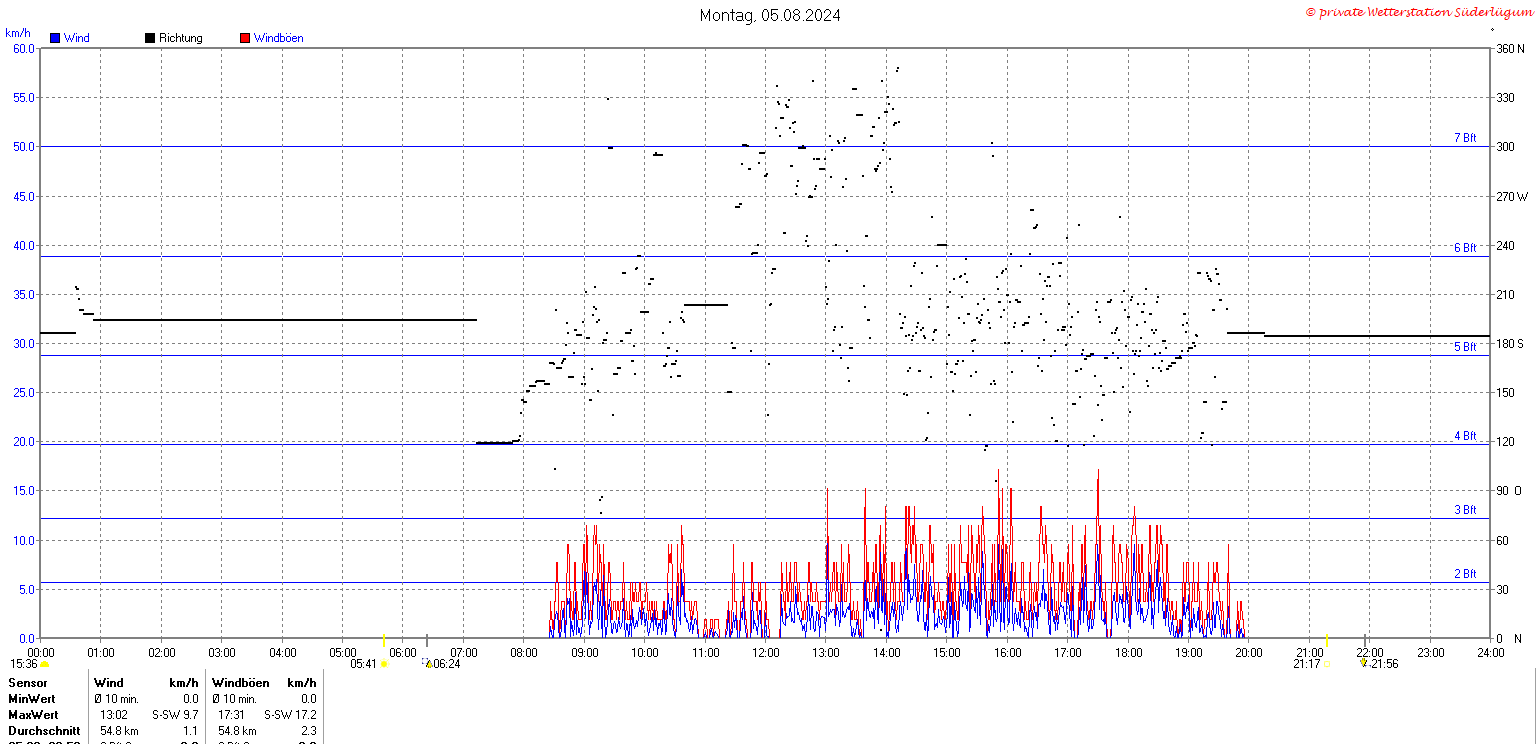Click the blue Wind legend square
This screenshot has width=1536, height=744.
tap(55, 38)
